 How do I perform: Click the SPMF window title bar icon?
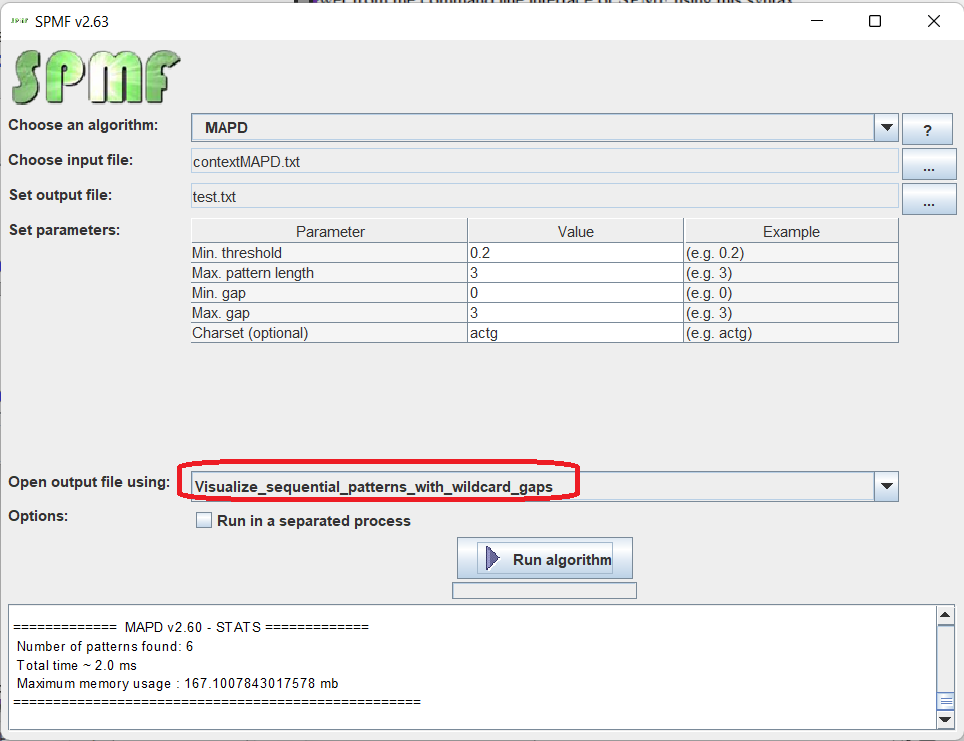click(x=21, y=21)
